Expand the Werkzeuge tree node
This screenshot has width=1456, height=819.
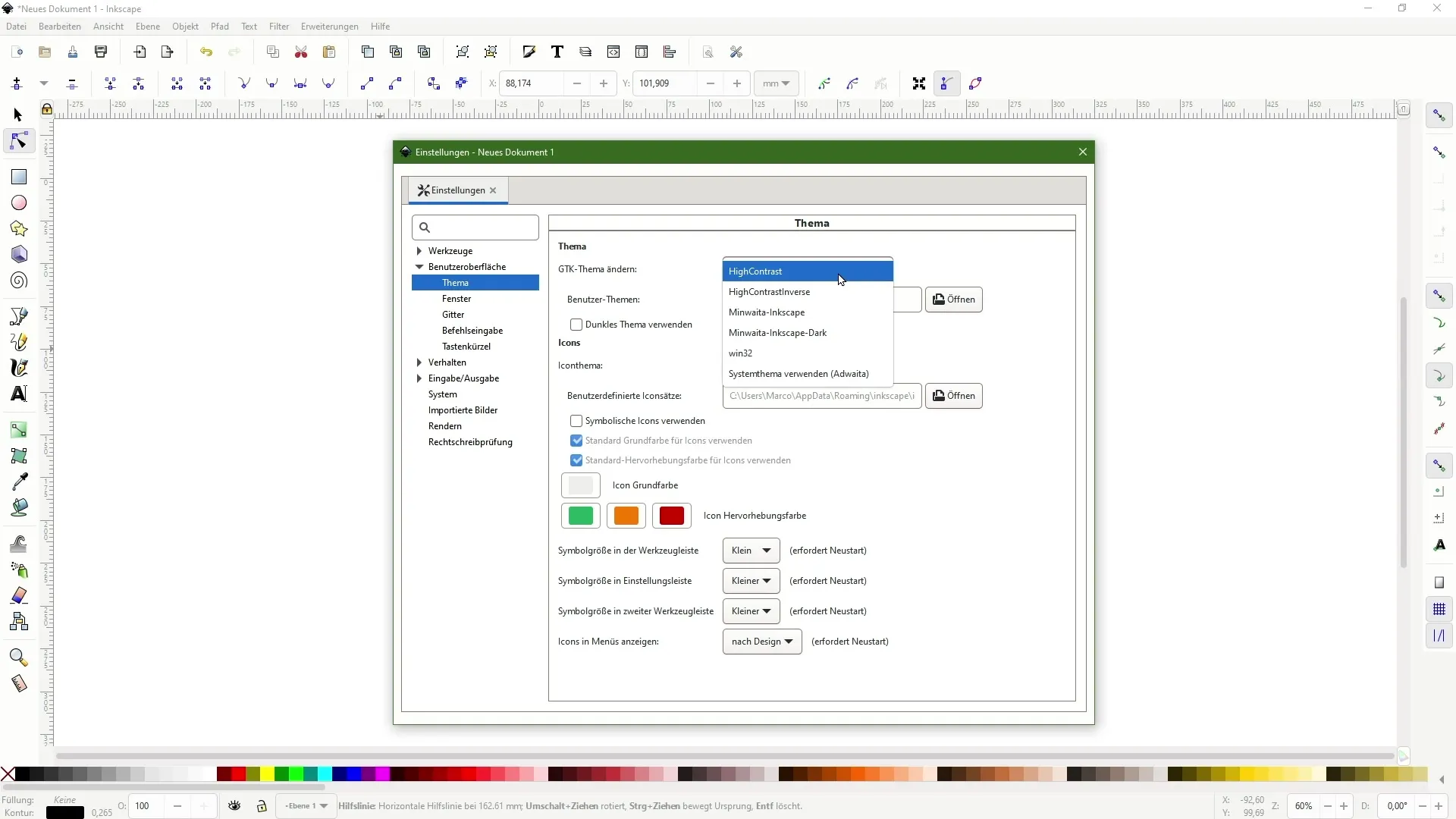(x=419, y=251)
